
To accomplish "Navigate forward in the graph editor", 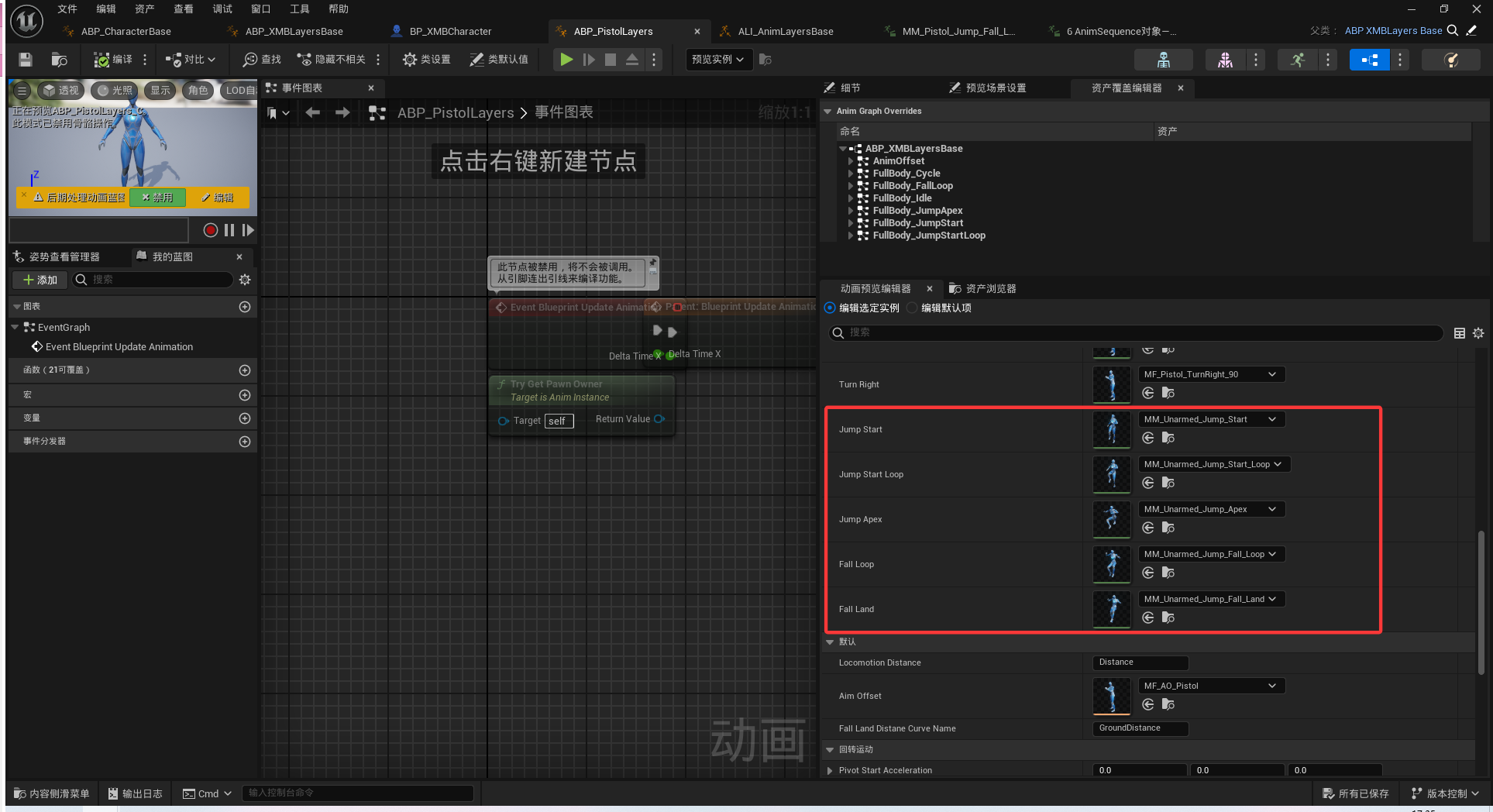I will 342,113.
